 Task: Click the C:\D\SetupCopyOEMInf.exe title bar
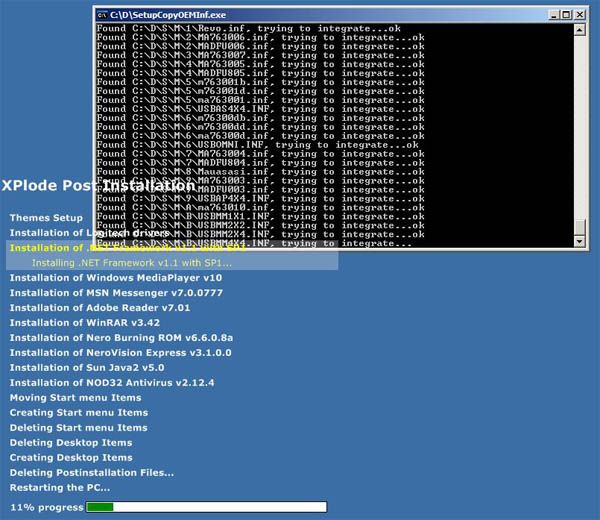tap(321, 15)
